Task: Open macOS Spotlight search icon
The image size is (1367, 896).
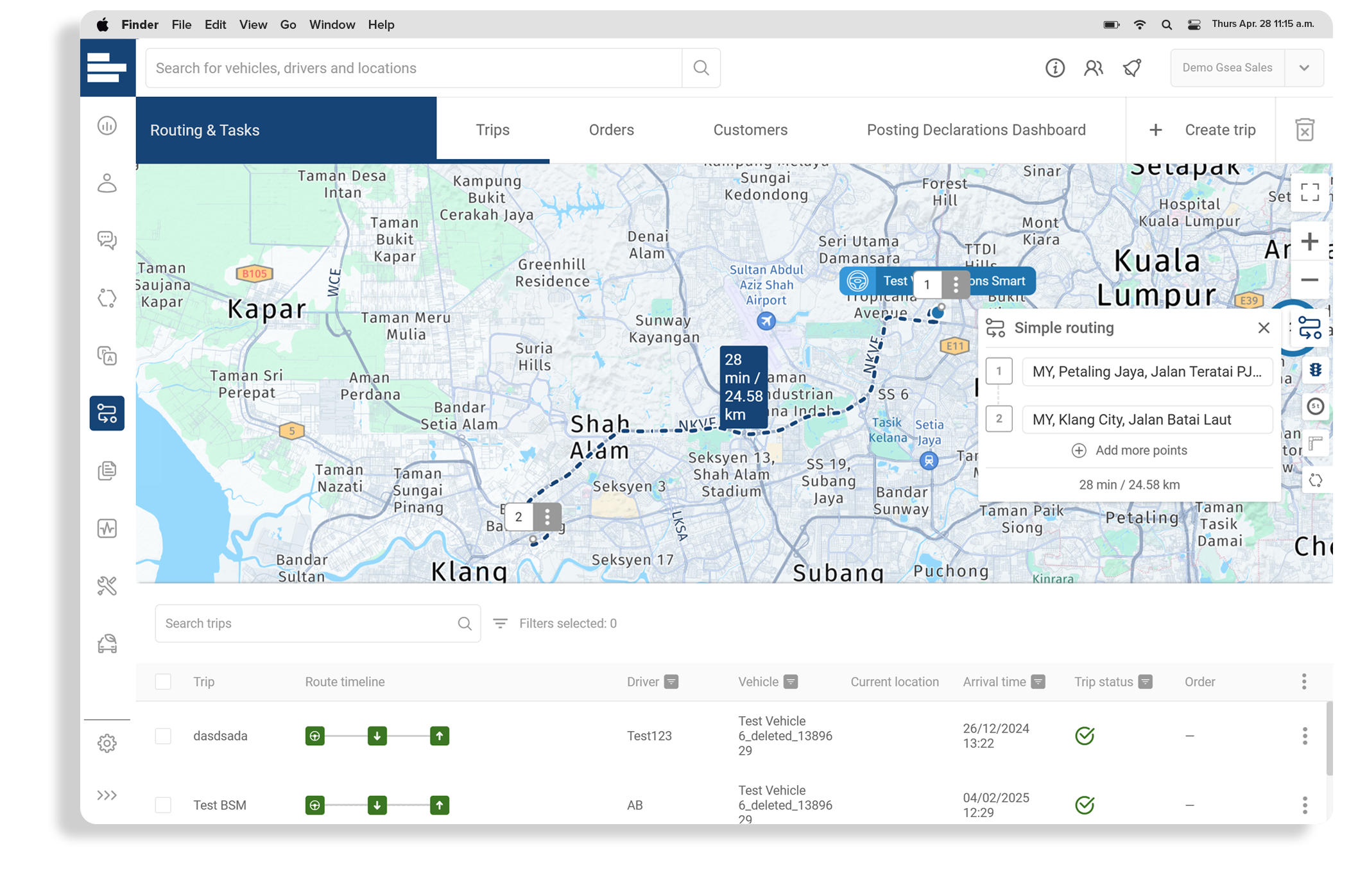Action: 1166,24
